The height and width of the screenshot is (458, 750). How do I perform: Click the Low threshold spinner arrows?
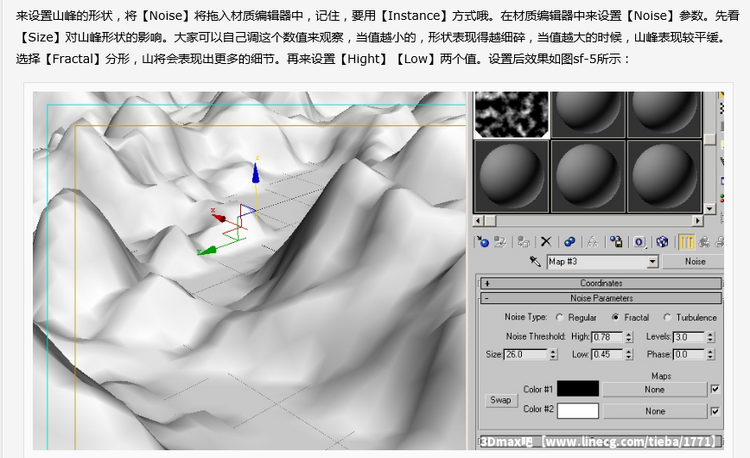[x=629, y=354]
